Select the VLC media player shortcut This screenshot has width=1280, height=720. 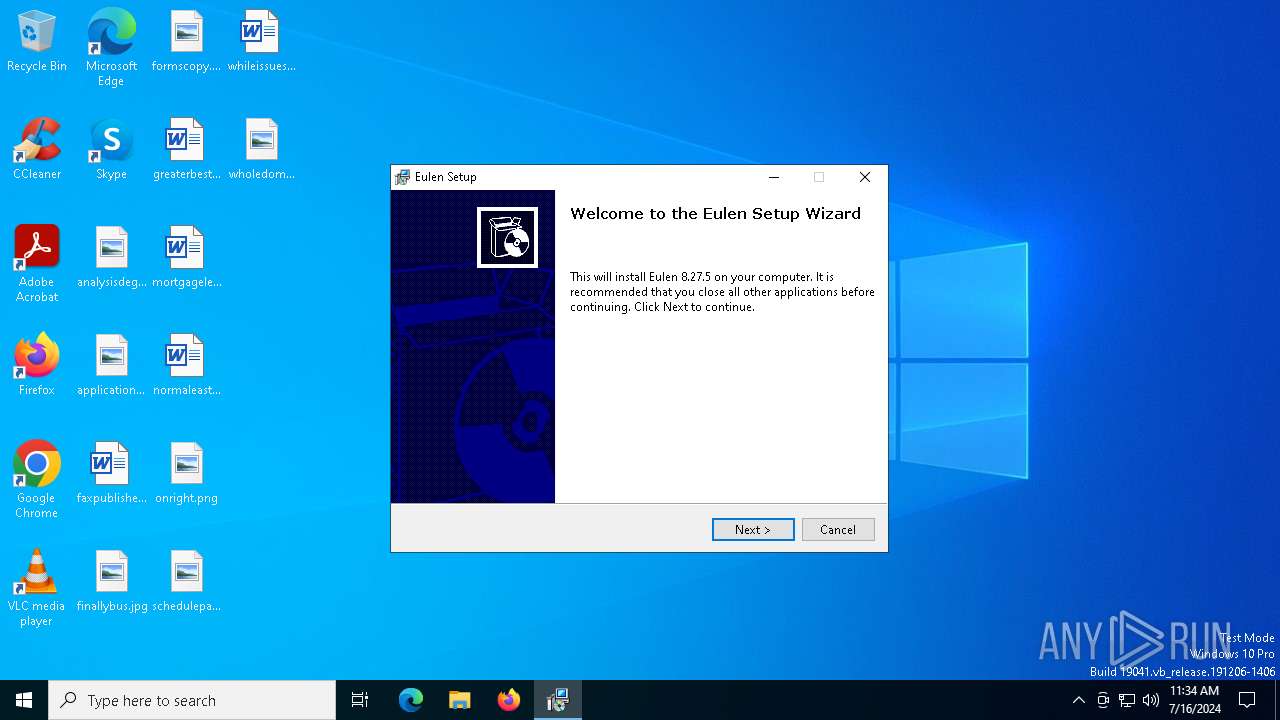(x=37, y=588)
